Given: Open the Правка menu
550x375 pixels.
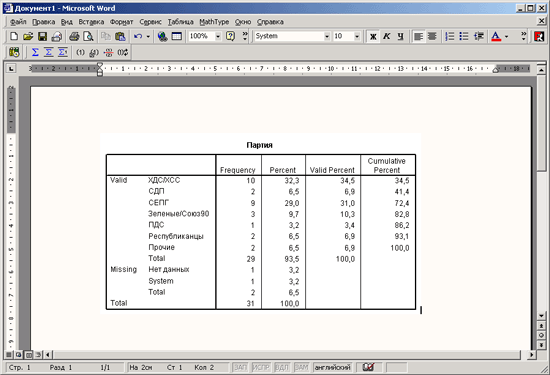Looking at the screenshot, I should (x=43, y=22).
